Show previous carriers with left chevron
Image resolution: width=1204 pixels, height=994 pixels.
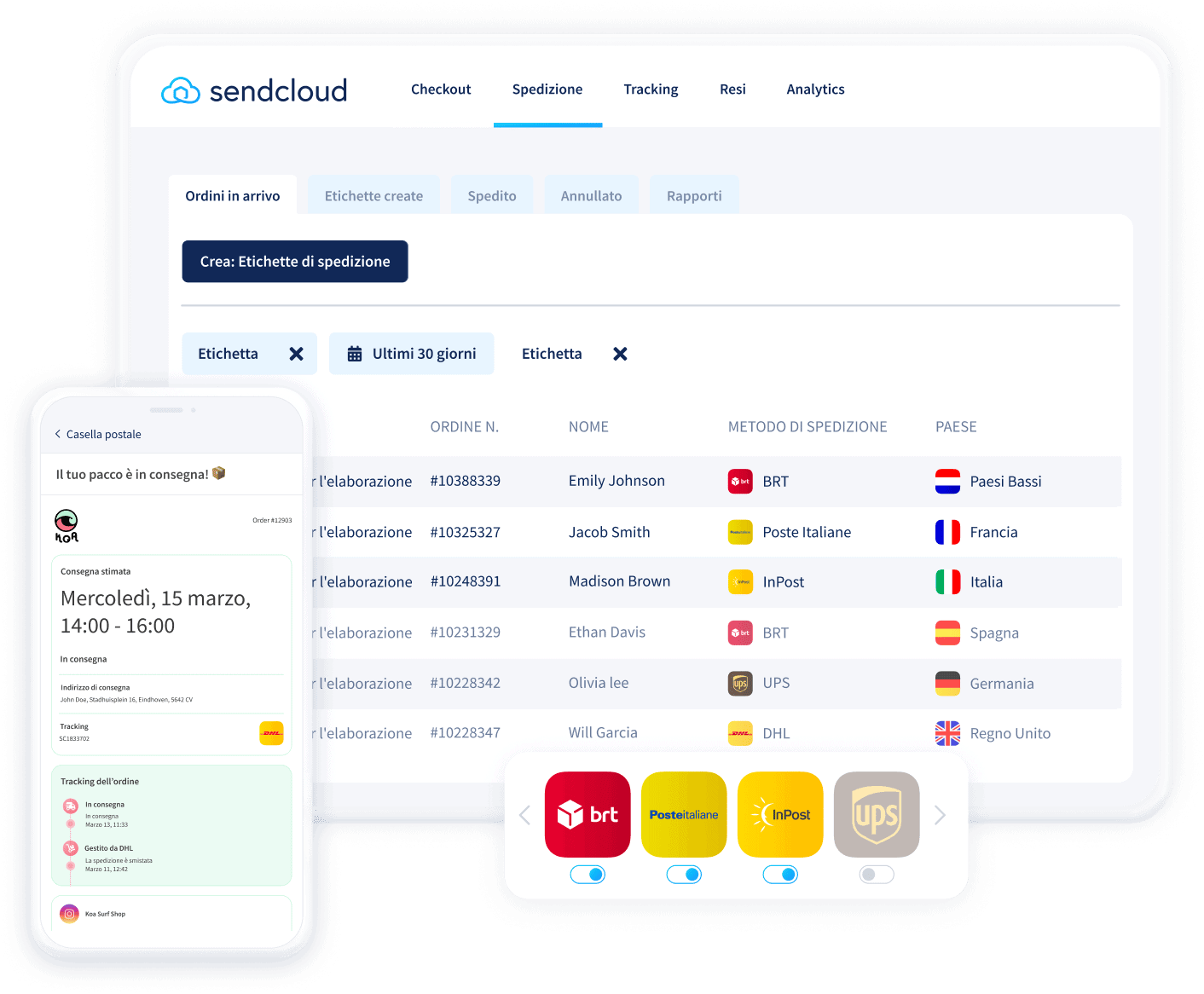tap(524, 815)
